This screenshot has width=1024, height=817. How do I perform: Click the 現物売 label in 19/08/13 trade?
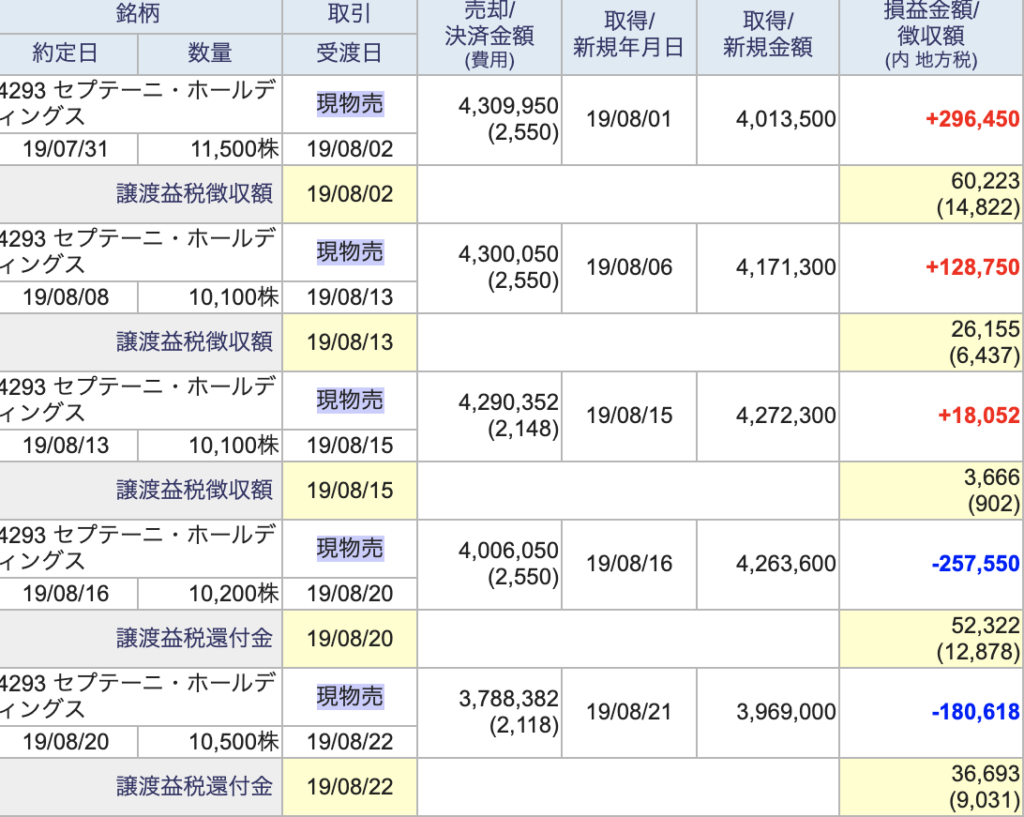coord(350,400)
